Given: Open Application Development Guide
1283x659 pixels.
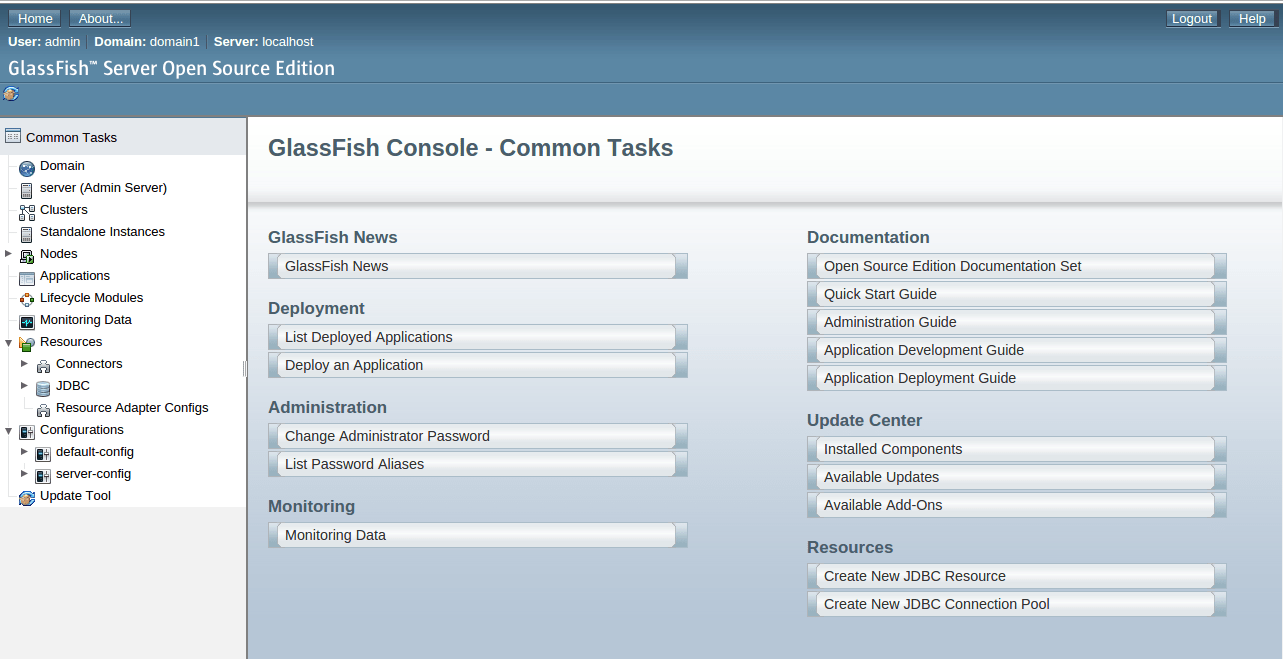Looking at the screenshot, I should [1017, 350].
